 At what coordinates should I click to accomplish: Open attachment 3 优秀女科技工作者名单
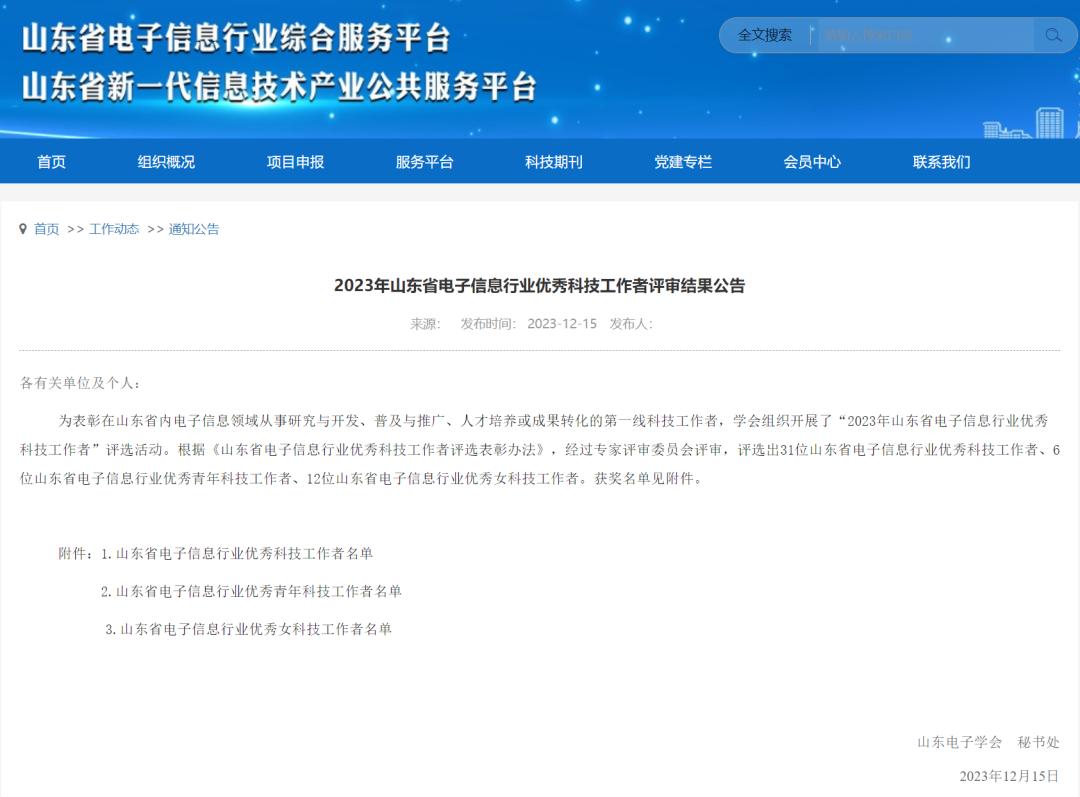(255, 629)
